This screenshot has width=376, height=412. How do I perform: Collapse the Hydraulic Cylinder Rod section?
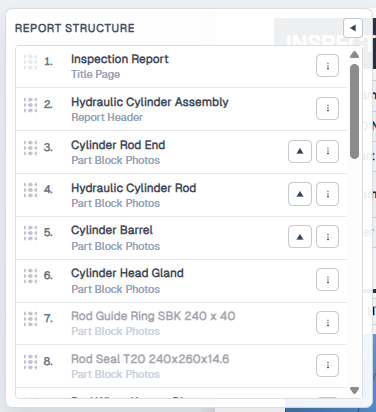point(300,194)
